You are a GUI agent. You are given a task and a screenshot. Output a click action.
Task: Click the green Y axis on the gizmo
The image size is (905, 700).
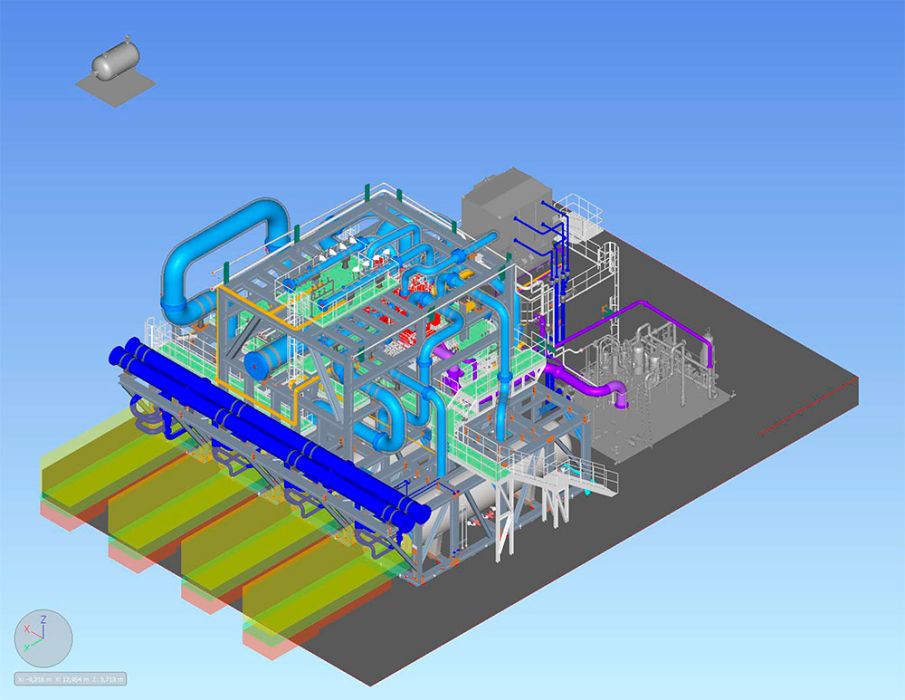[33, 646]
